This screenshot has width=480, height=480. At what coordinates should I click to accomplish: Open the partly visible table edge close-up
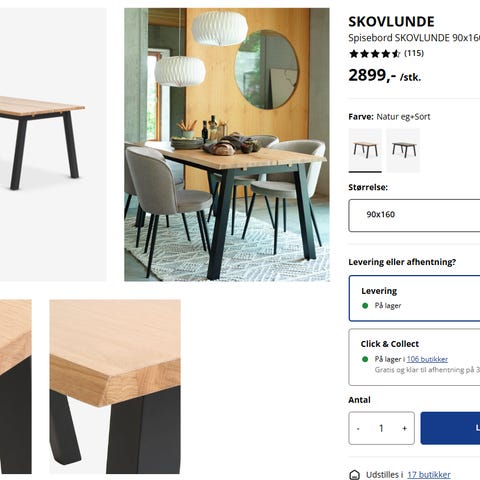tap(16, 387)
